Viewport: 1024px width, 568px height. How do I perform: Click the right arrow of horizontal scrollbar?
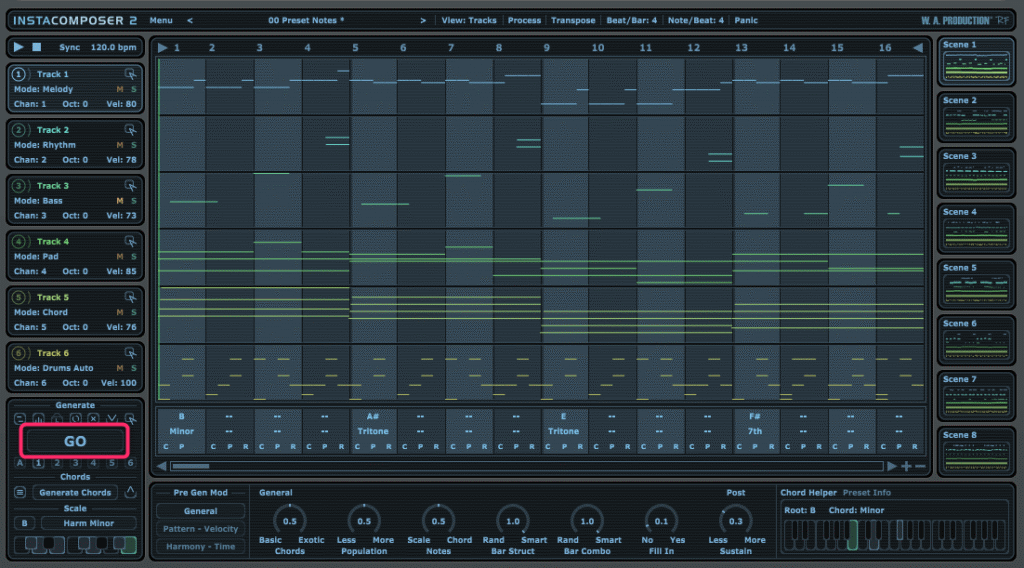(891, 466)
